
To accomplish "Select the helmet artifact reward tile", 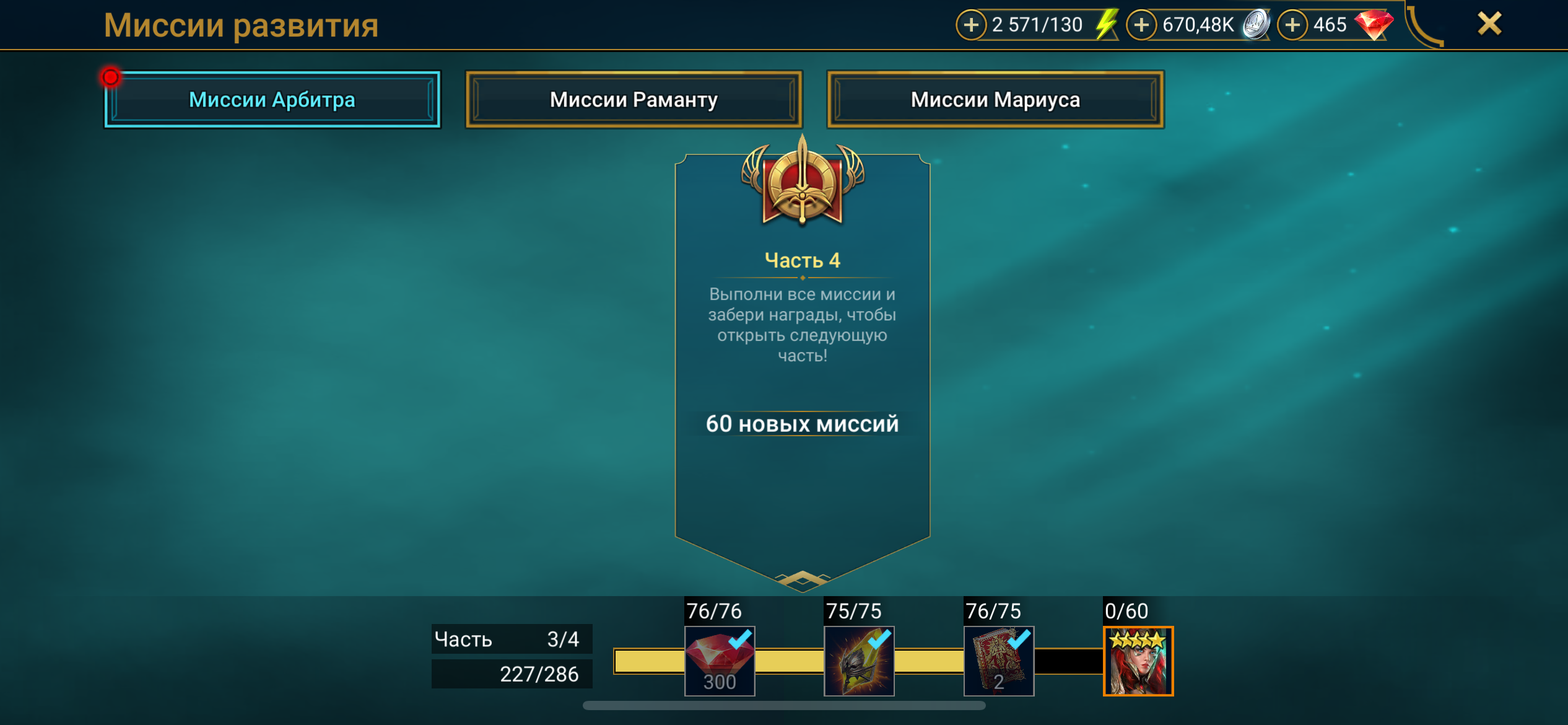I will coord(859,661).
